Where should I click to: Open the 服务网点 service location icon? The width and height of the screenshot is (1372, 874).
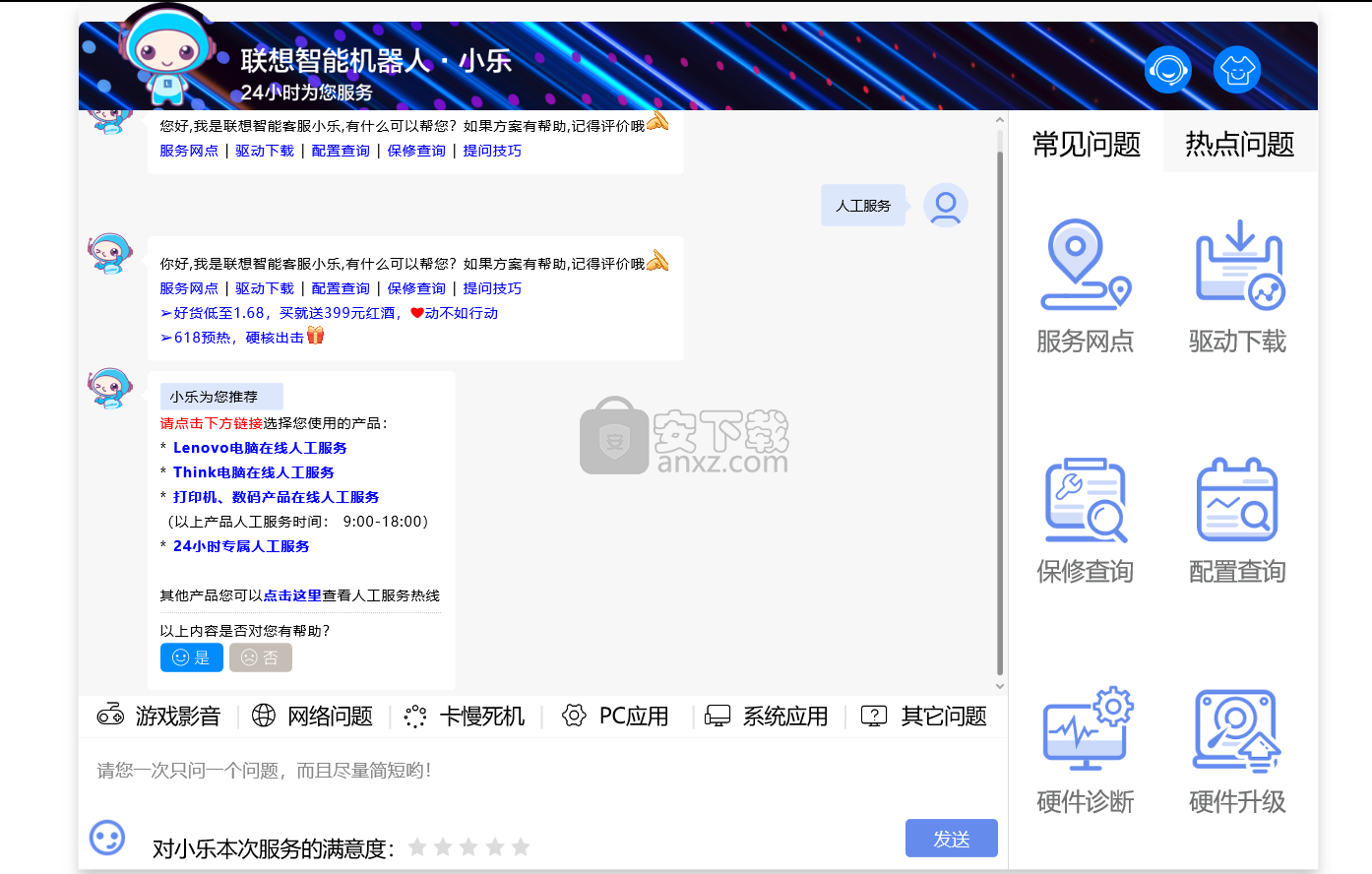[1086, 264]
